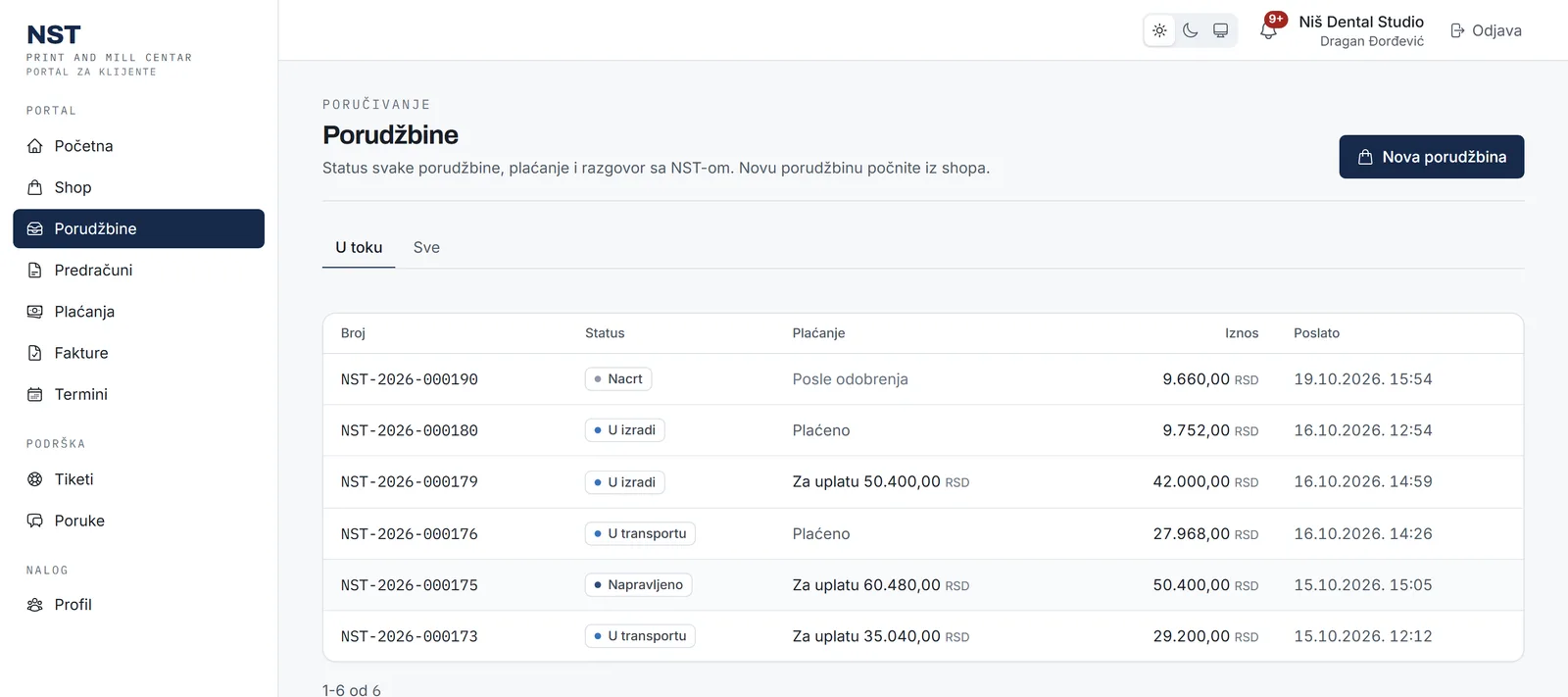
Task: Click the Poruke chat bubbles icon
Action: point(35,521)
